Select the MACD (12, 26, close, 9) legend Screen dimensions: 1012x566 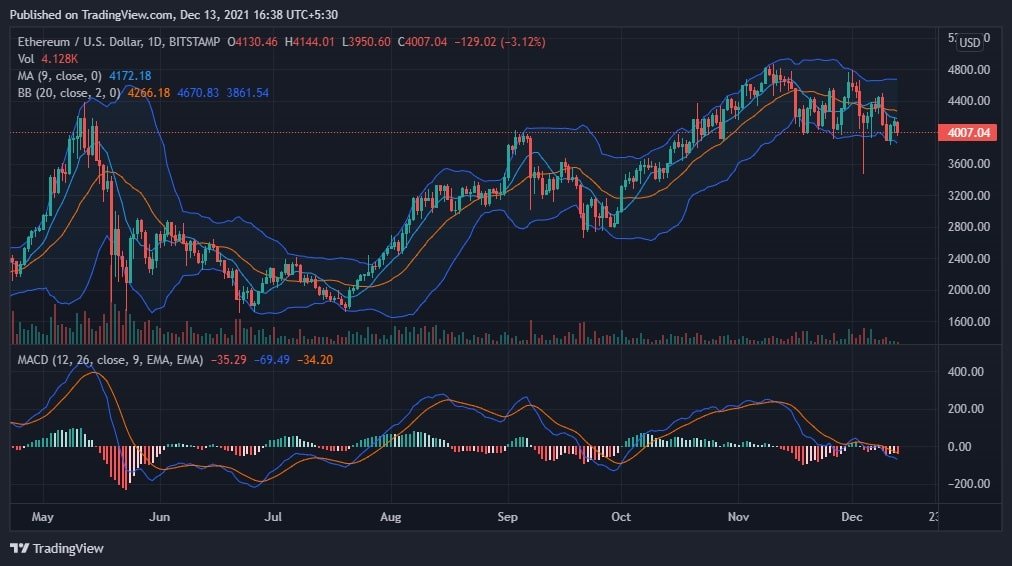coord(107,359)
